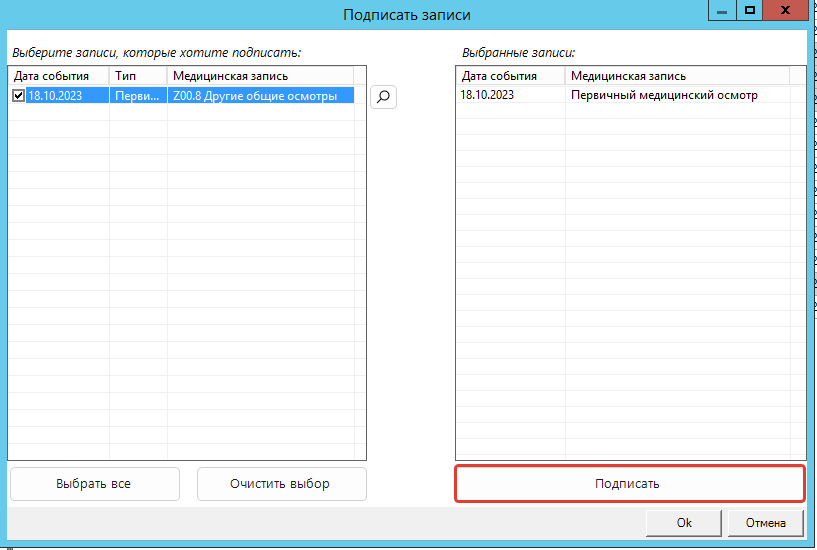Click the Подписать button
Viewport: 817px width, 550px height.
tap(629, 484)
